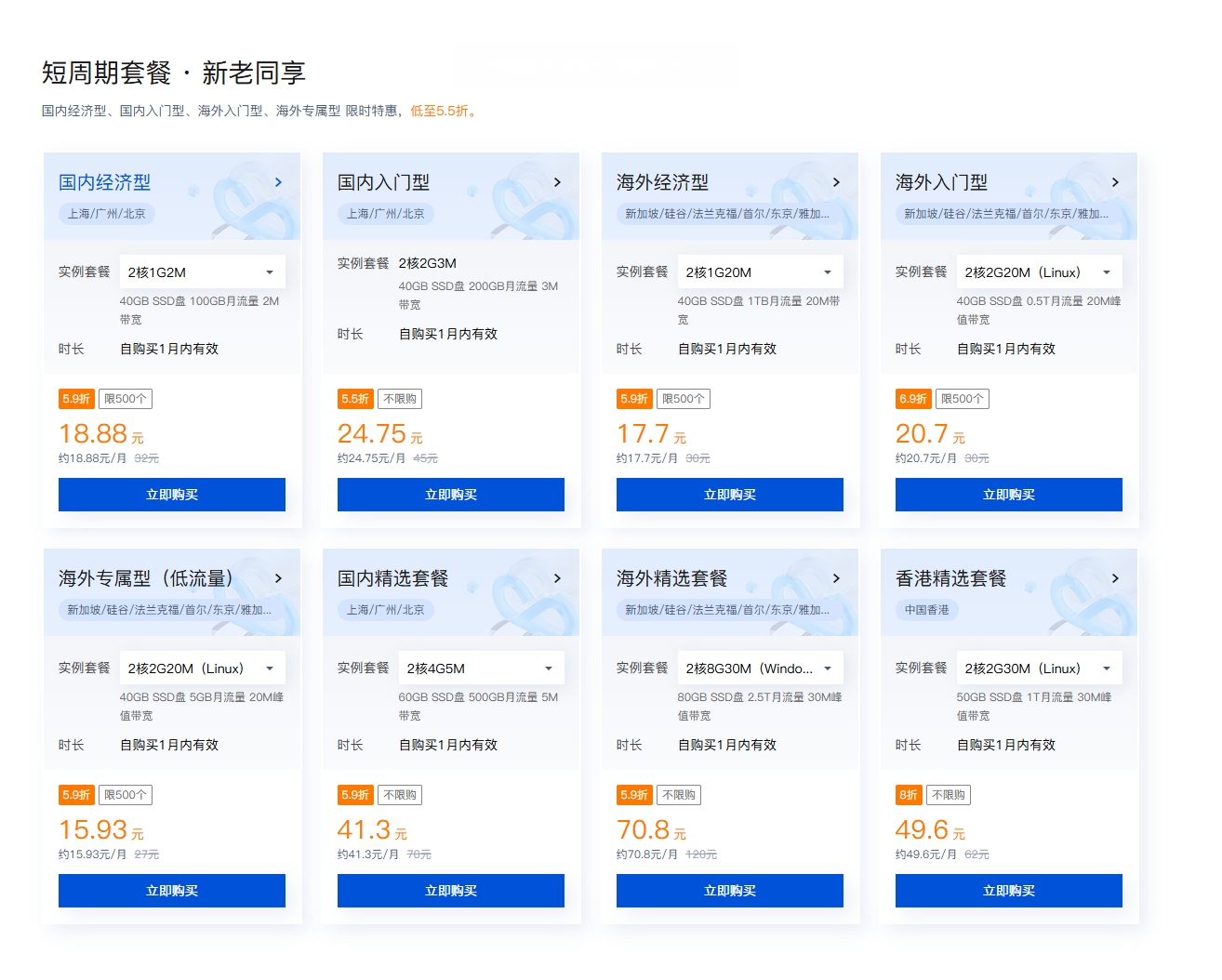
Task: Click 上海/广州/北京 region tag under 国内入门型
Action: tap(385, 214)
